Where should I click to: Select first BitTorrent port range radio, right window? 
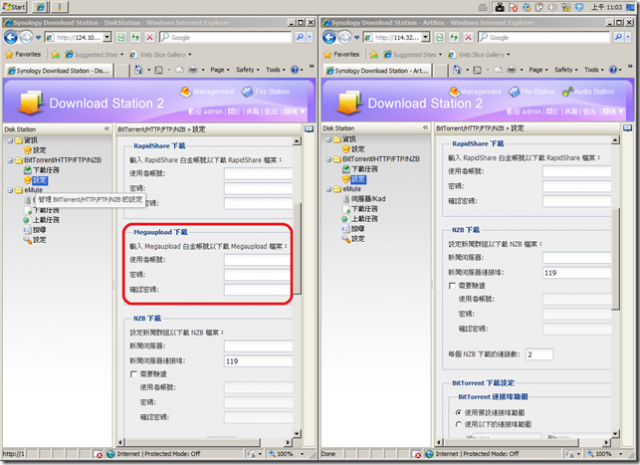[458, 412]
